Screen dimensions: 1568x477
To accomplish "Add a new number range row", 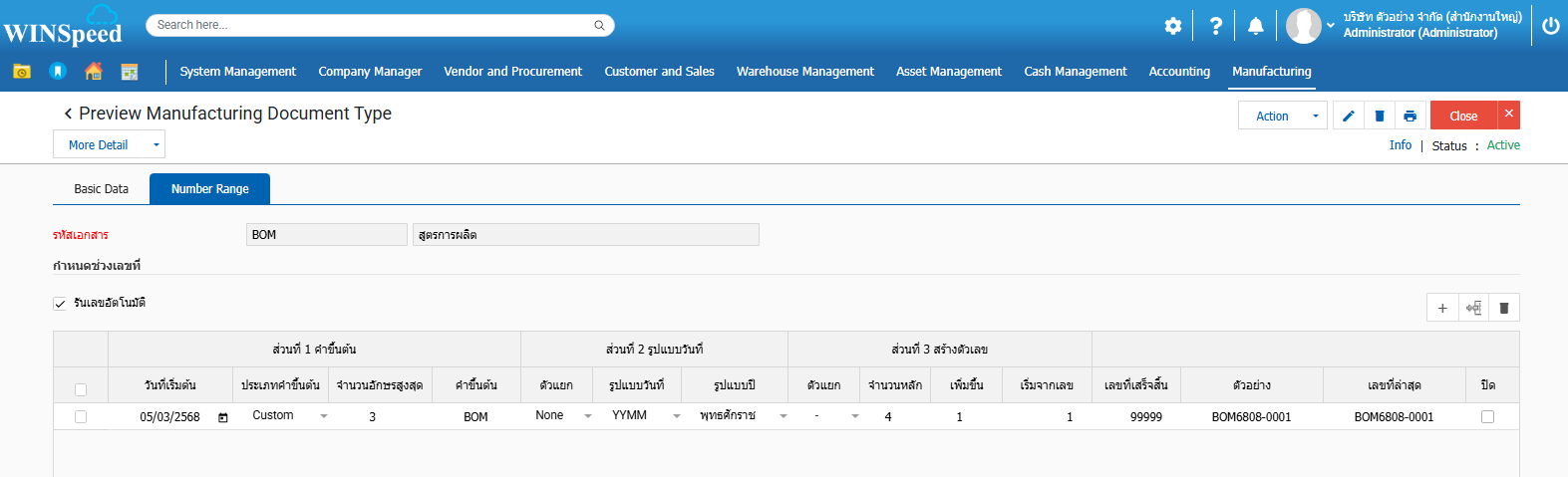I will 1442,308.
